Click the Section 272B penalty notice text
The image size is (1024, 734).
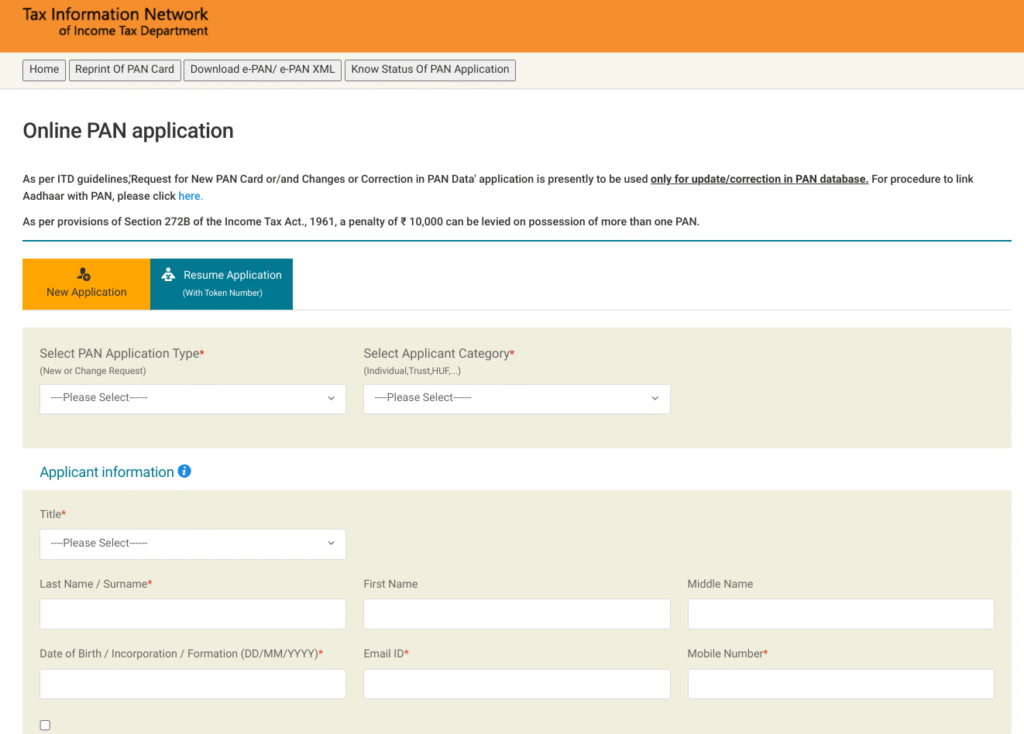(361, 221)
